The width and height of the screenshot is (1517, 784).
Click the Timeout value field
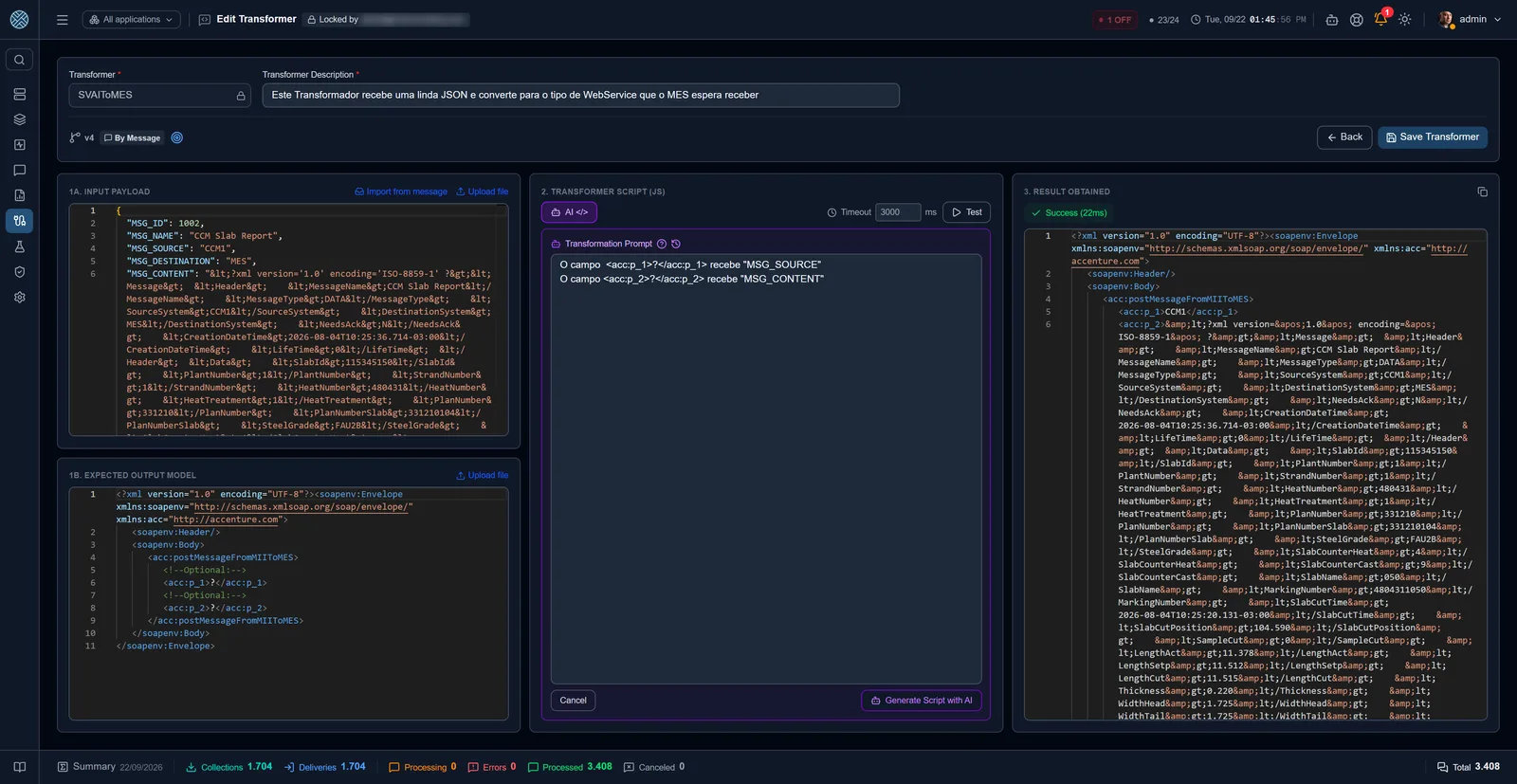pos(898,212)
